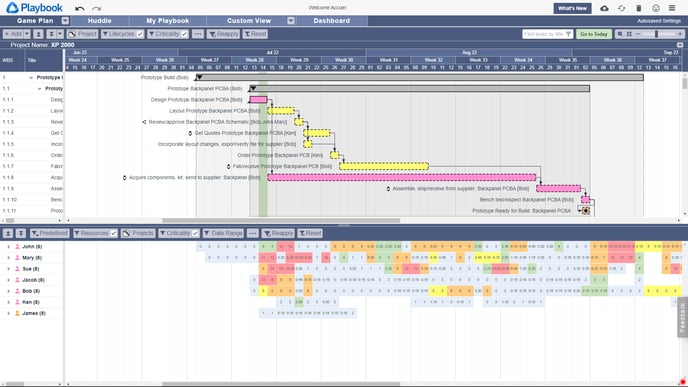Click the trash bin icon
Screen dimensions: 688x387
[x=638, y=8]
